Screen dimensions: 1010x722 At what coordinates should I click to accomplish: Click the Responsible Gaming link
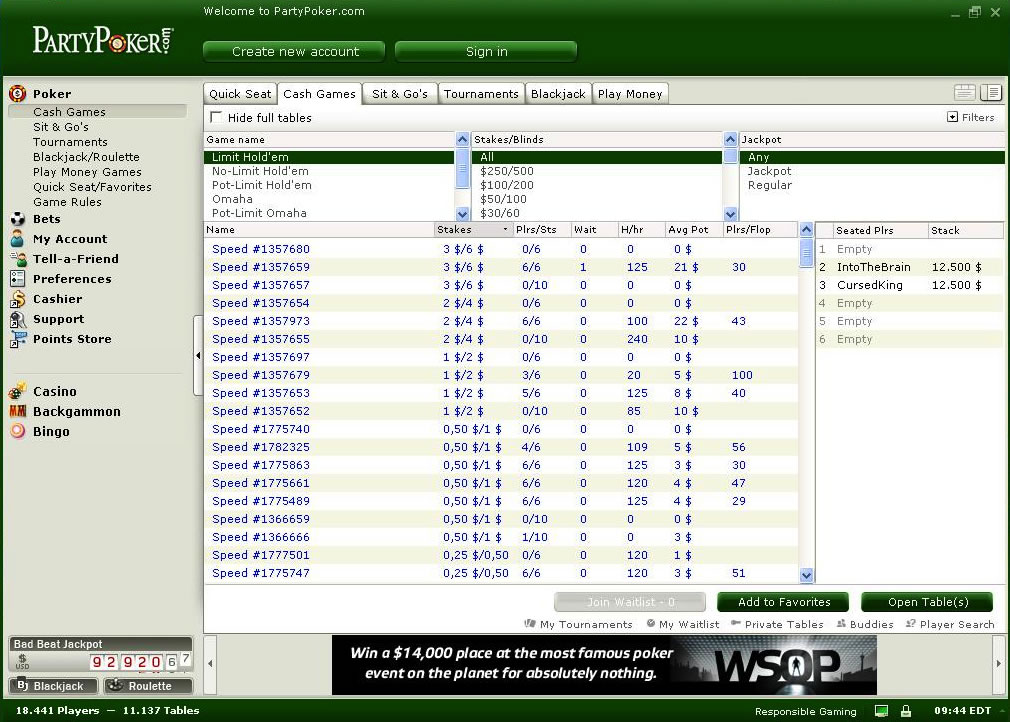point(805,712)
